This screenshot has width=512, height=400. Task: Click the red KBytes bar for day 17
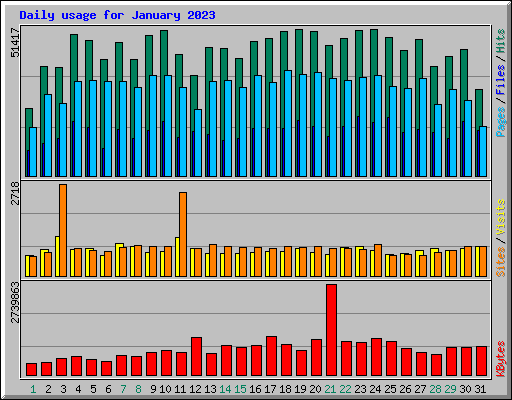click(x=271, y=356)
